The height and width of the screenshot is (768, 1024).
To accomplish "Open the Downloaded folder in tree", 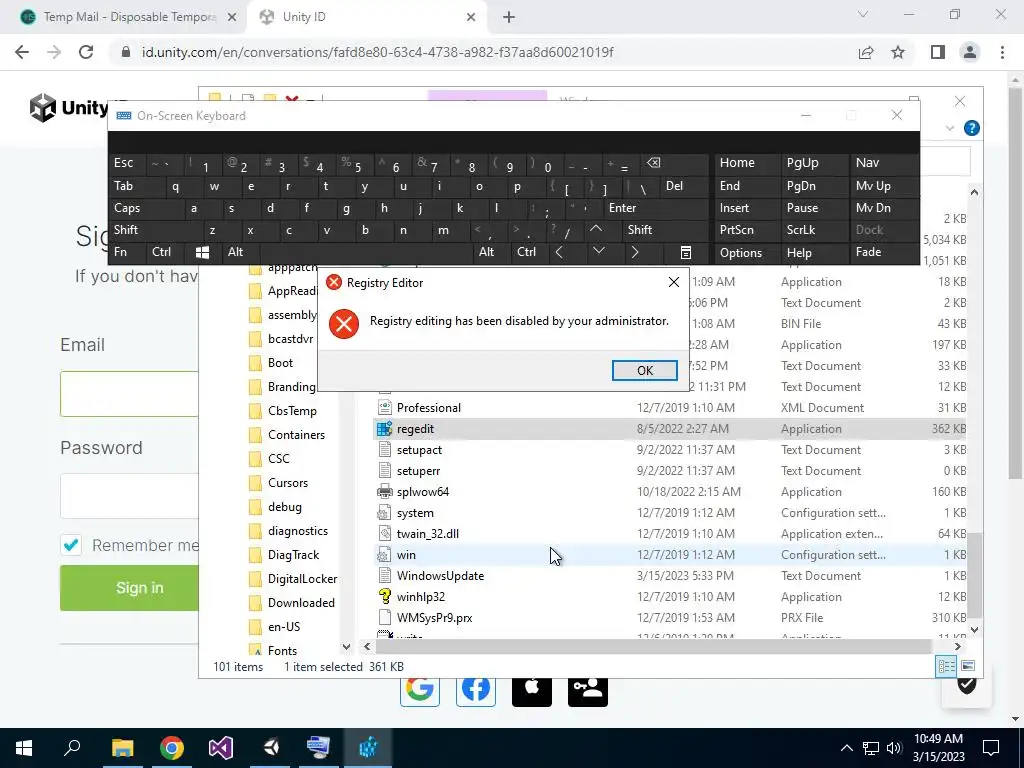I will click(x=300, y=603).
